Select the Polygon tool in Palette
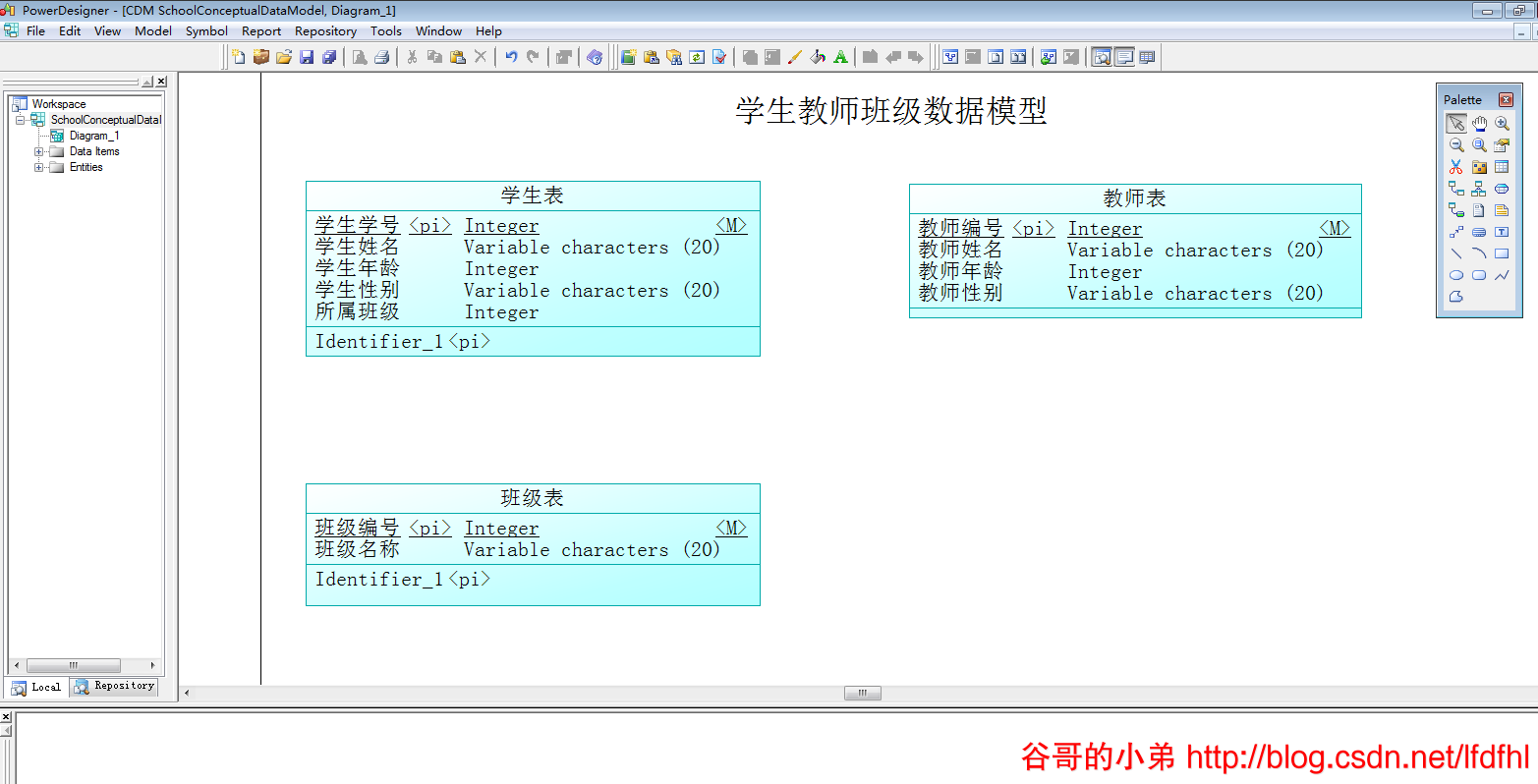 point(1455,297)
